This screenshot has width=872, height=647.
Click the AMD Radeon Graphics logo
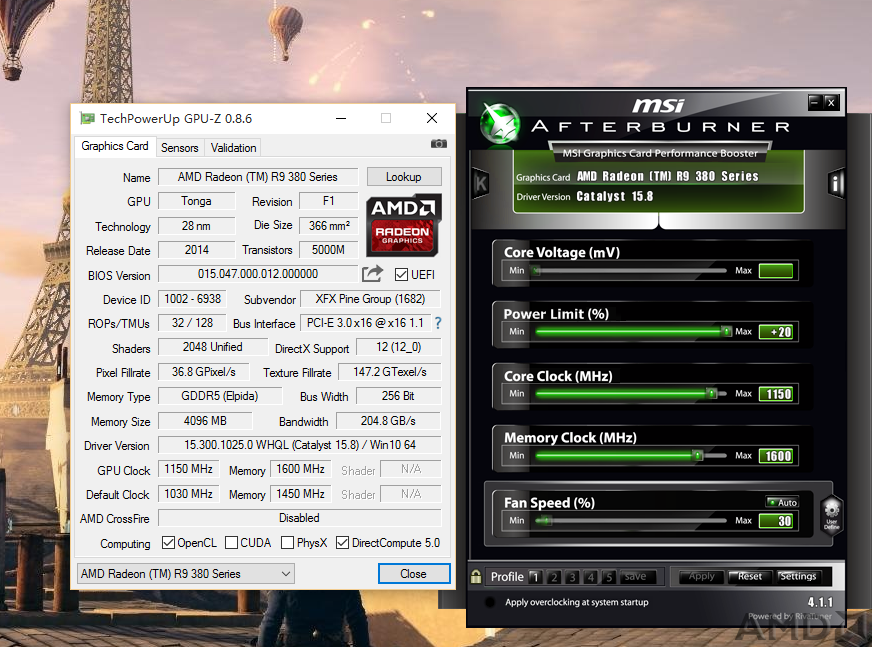pos(404,225)
